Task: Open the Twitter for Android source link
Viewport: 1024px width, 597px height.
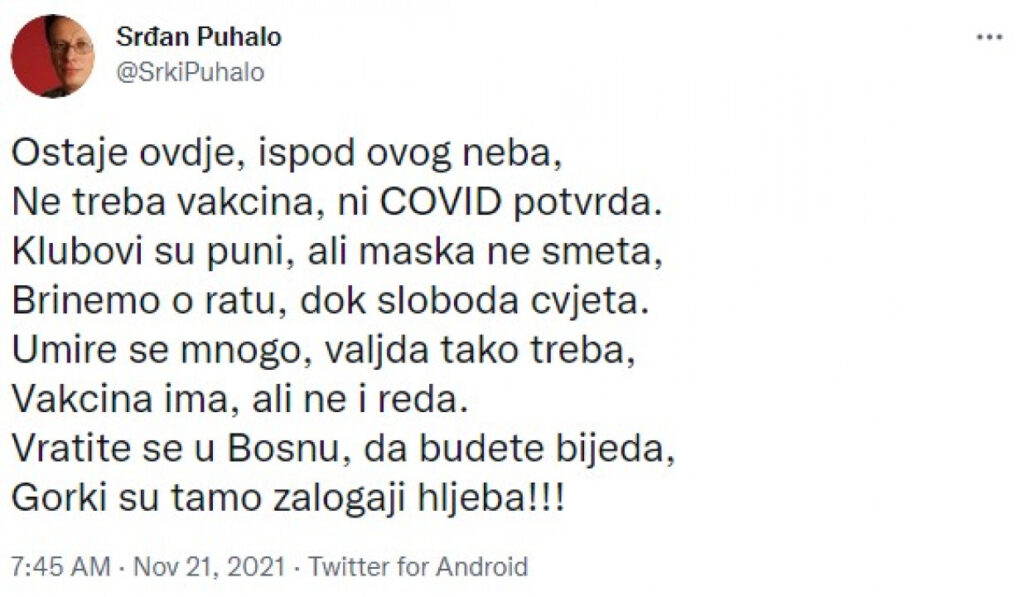Action: click(x=418, y=567)
